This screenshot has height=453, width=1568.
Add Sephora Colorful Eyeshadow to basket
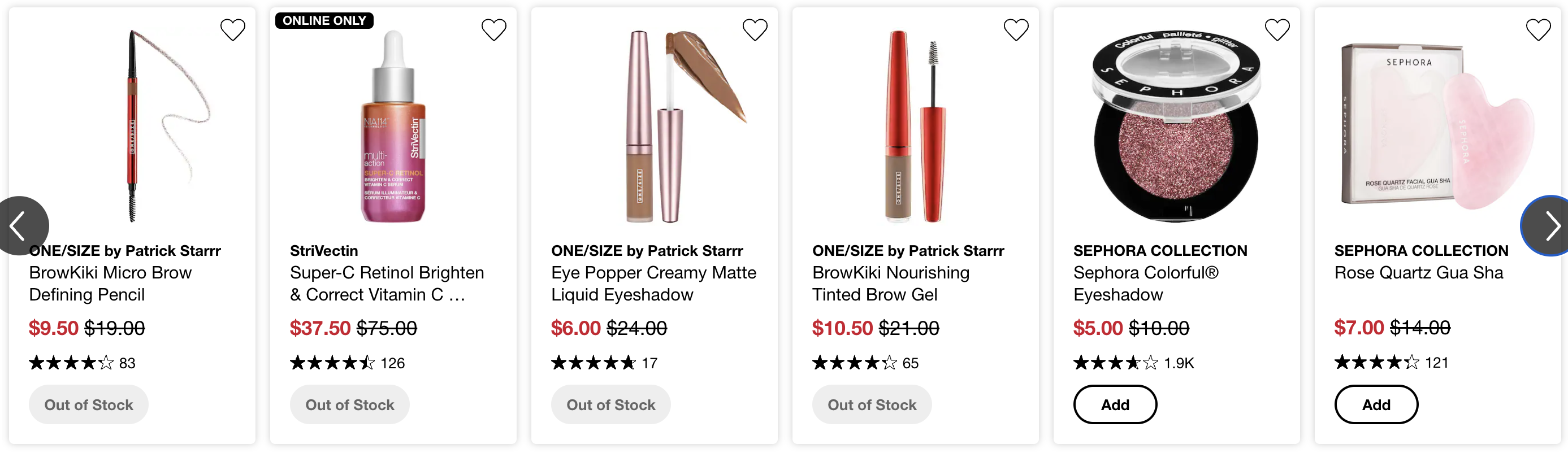[1115, 405]
